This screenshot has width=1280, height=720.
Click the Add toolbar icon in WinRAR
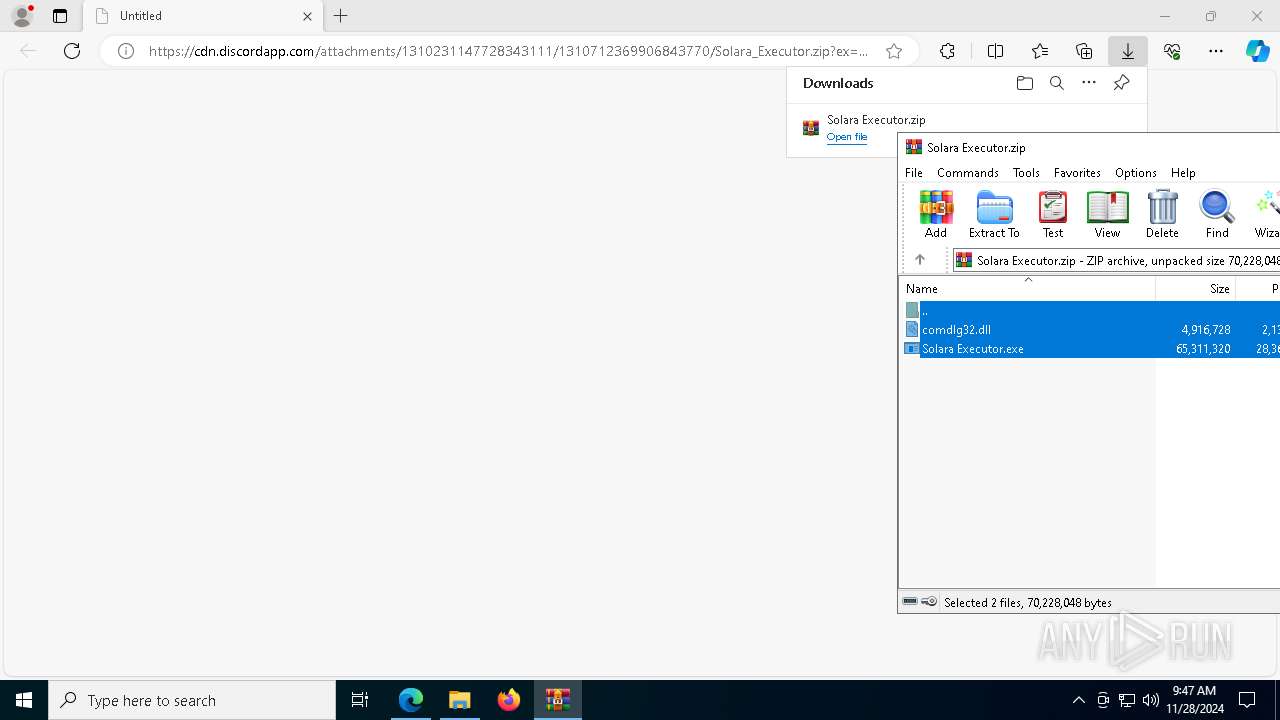[936, 214]
